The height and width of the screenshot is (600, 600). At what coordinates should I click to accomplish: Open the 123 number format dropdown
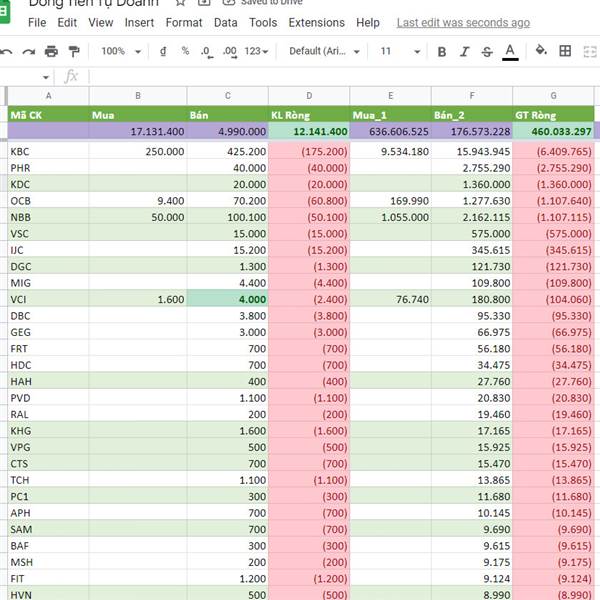pos(256,51)
